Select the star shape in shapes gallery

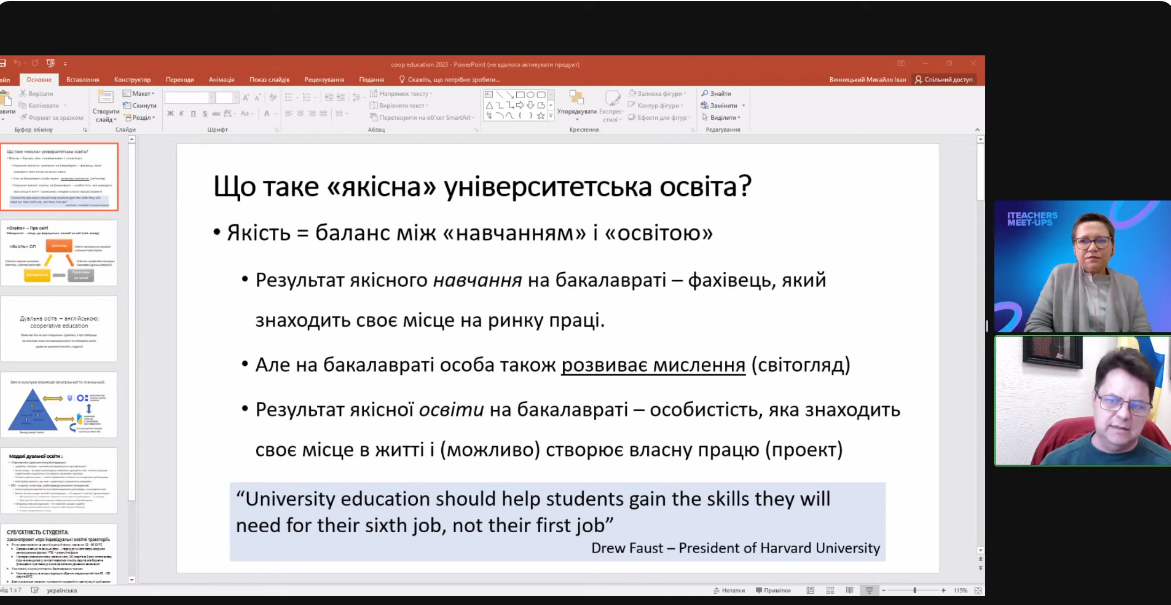(541, 116)
